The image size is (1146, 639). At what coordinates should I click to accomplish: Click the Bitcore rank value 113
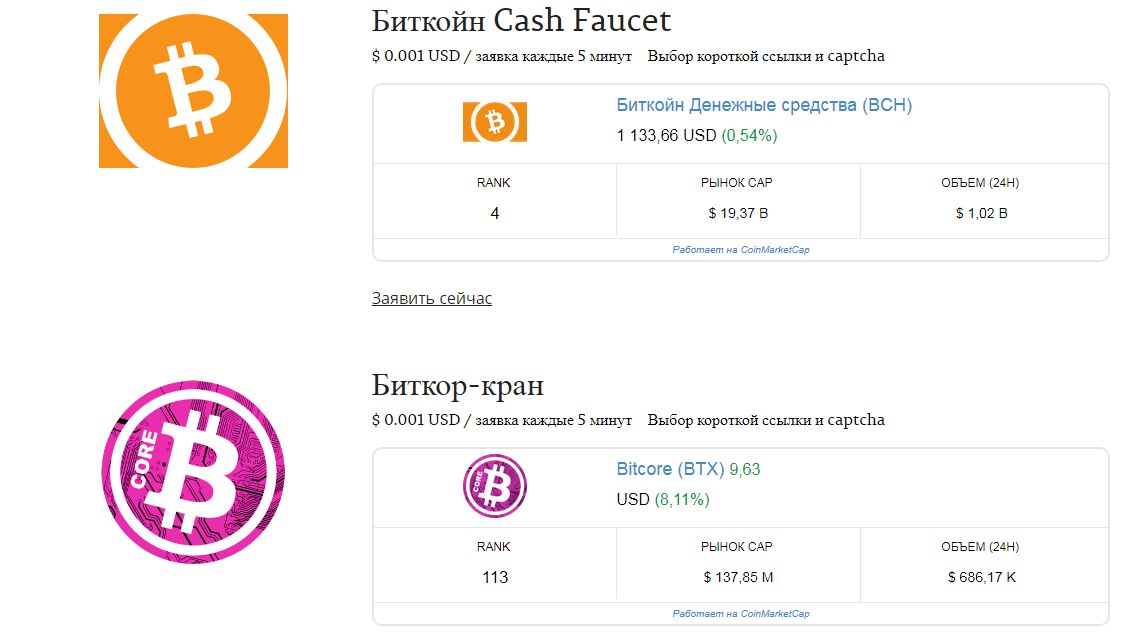[494, 577]
